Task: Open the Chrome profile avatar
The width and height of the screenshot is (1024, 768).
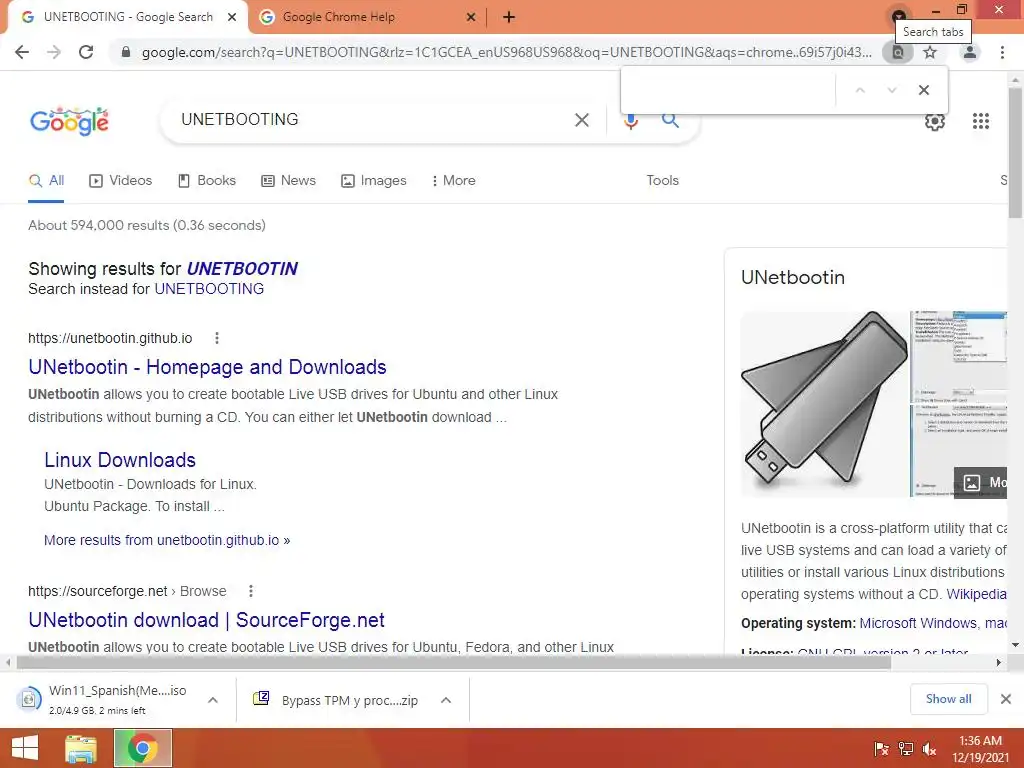Action: coord(970,52)
